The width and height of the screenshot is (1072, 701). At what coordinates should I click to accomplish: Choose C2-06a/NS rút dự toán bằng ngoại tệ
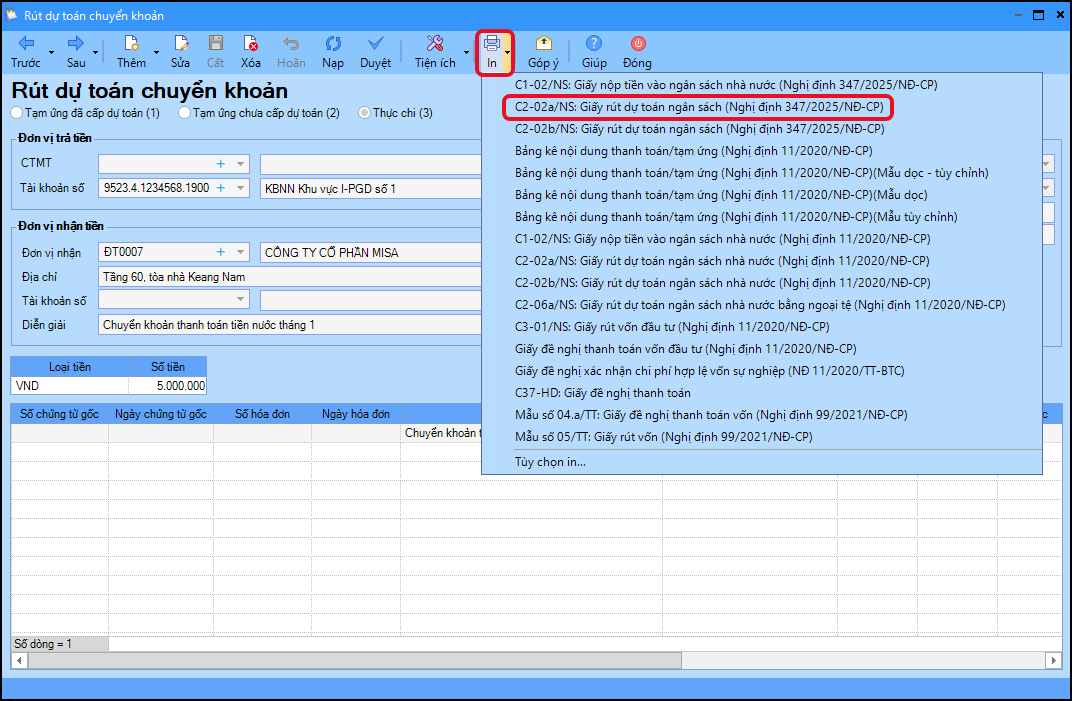pos(762,305)
